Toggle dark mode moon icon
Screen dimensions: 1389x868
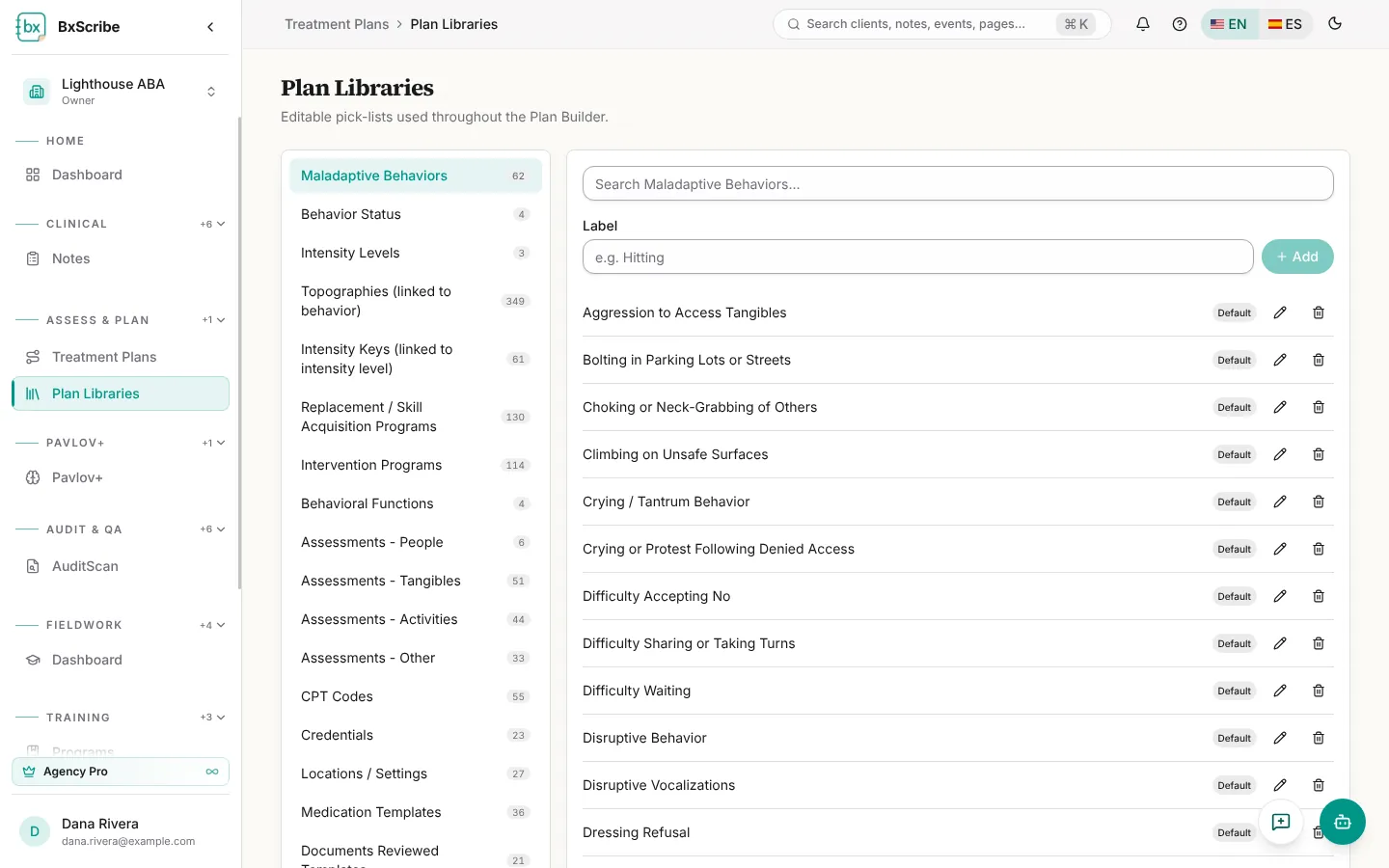pyautogui.click(x=1335, y=24)
